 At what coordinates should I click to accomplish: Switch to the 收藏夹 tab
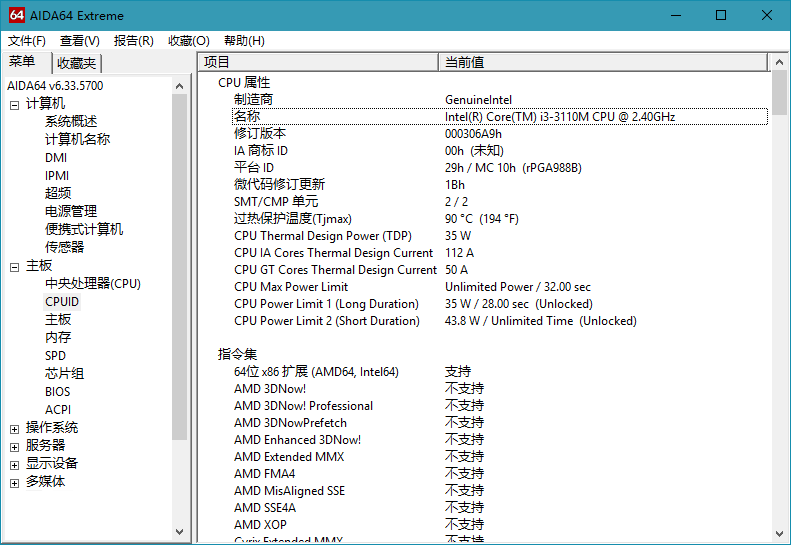coord(77,63)
